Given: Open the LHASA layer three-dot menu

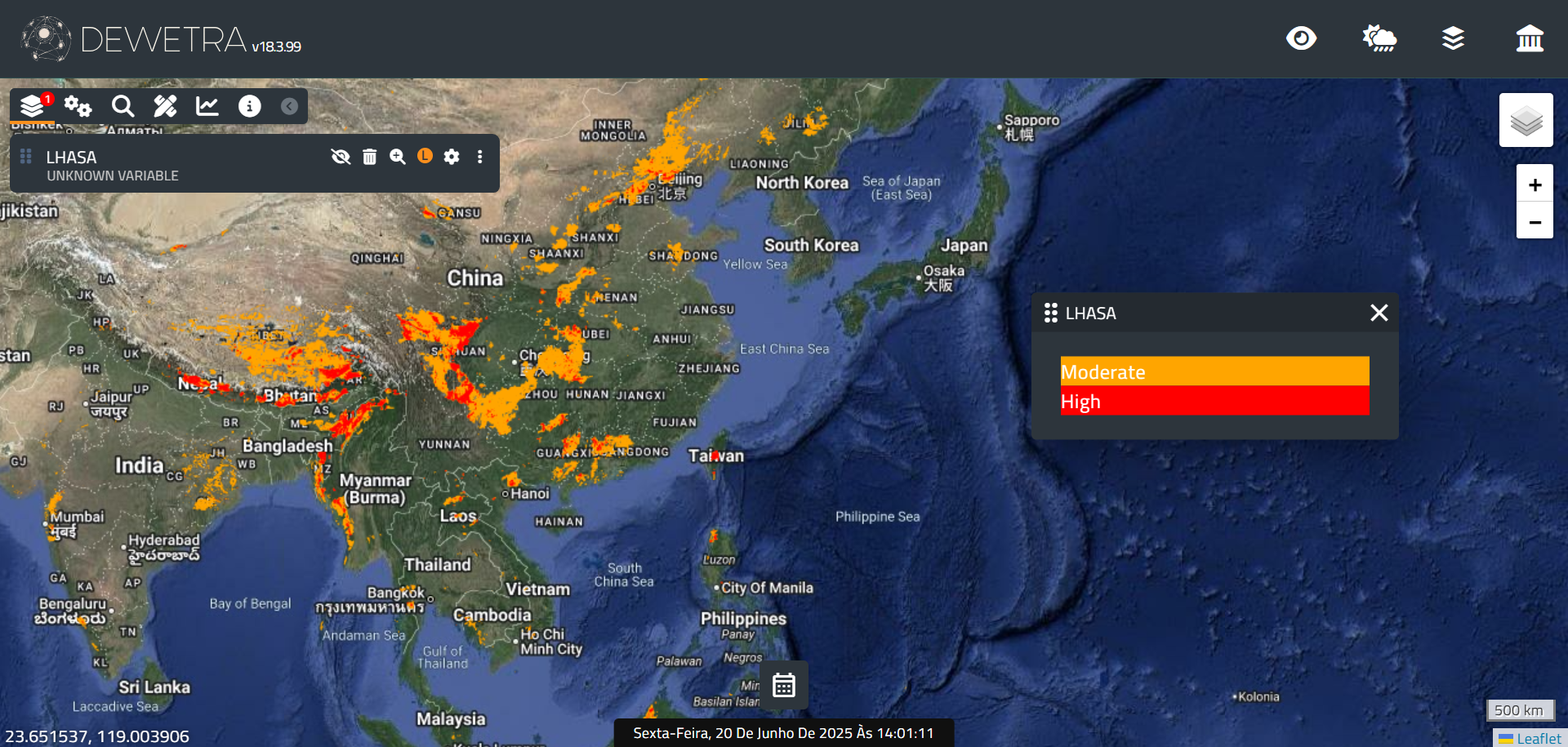Looking at the screenshot, I should 480,157.
